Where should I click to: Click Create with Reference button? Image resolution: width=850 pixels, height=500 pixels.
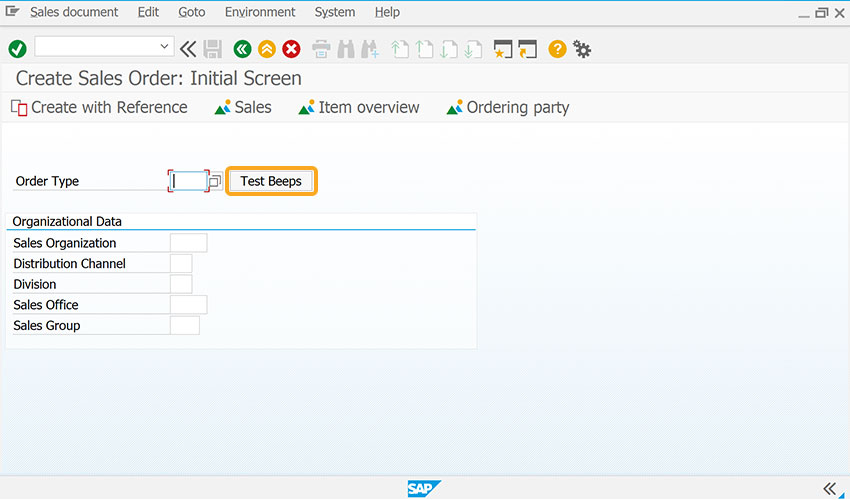(99, 107)
